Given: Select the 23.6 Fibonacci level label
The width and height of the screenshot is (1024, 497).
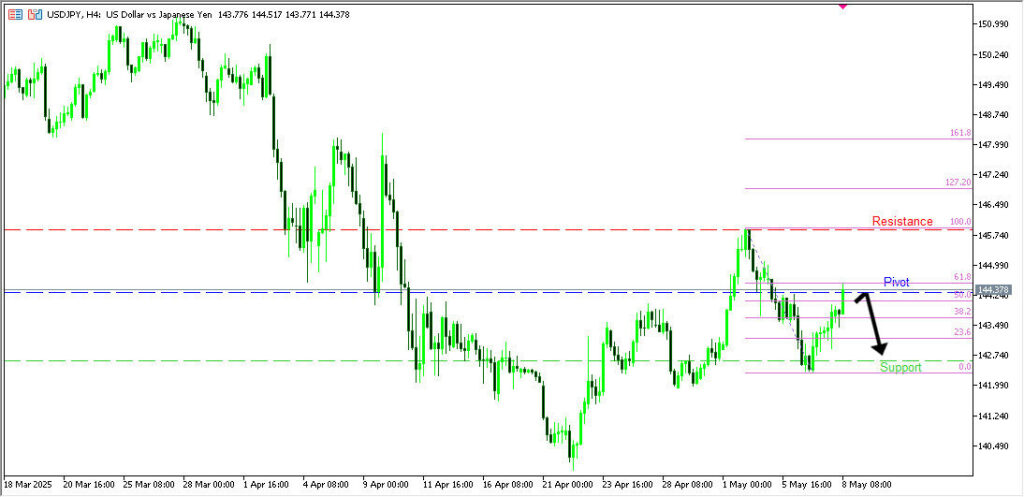Looking at the screenshot, I should click(x=962, y=332).
